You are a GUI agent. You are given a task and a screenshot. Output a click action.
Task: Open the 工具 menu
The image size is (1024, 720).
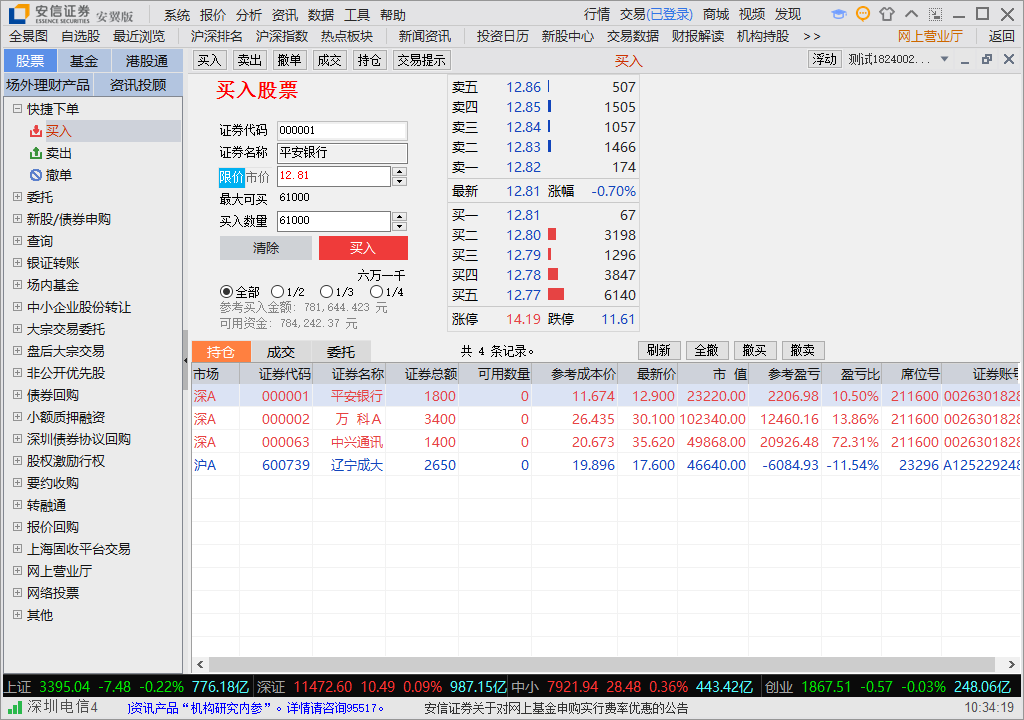click(357, 15)
